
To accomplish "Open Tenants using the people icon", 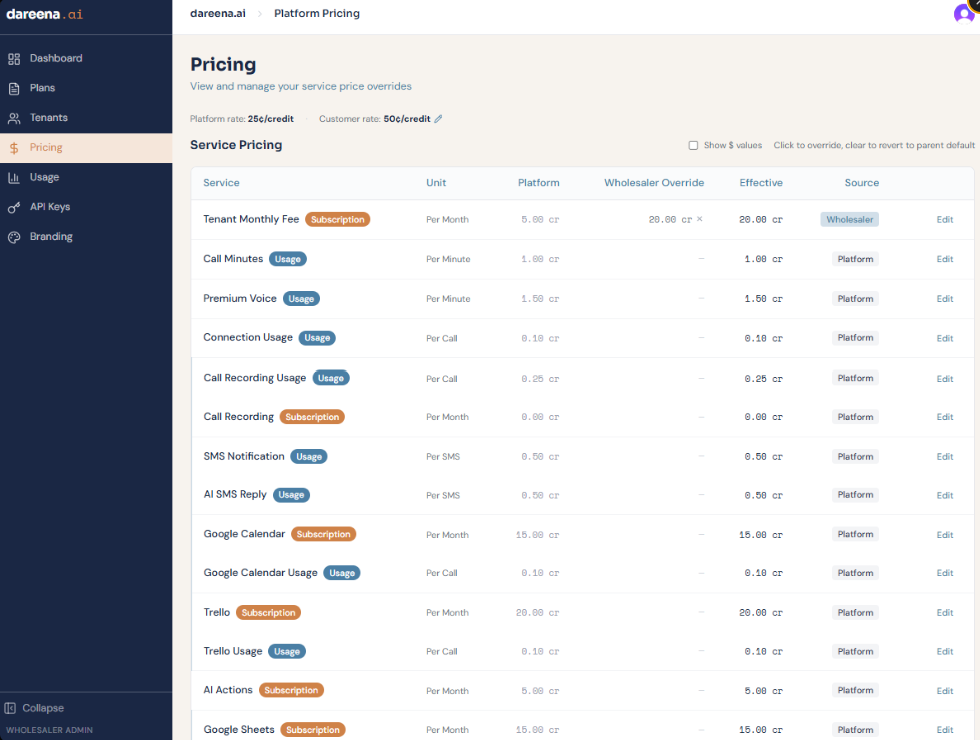I will coord(15,117).
